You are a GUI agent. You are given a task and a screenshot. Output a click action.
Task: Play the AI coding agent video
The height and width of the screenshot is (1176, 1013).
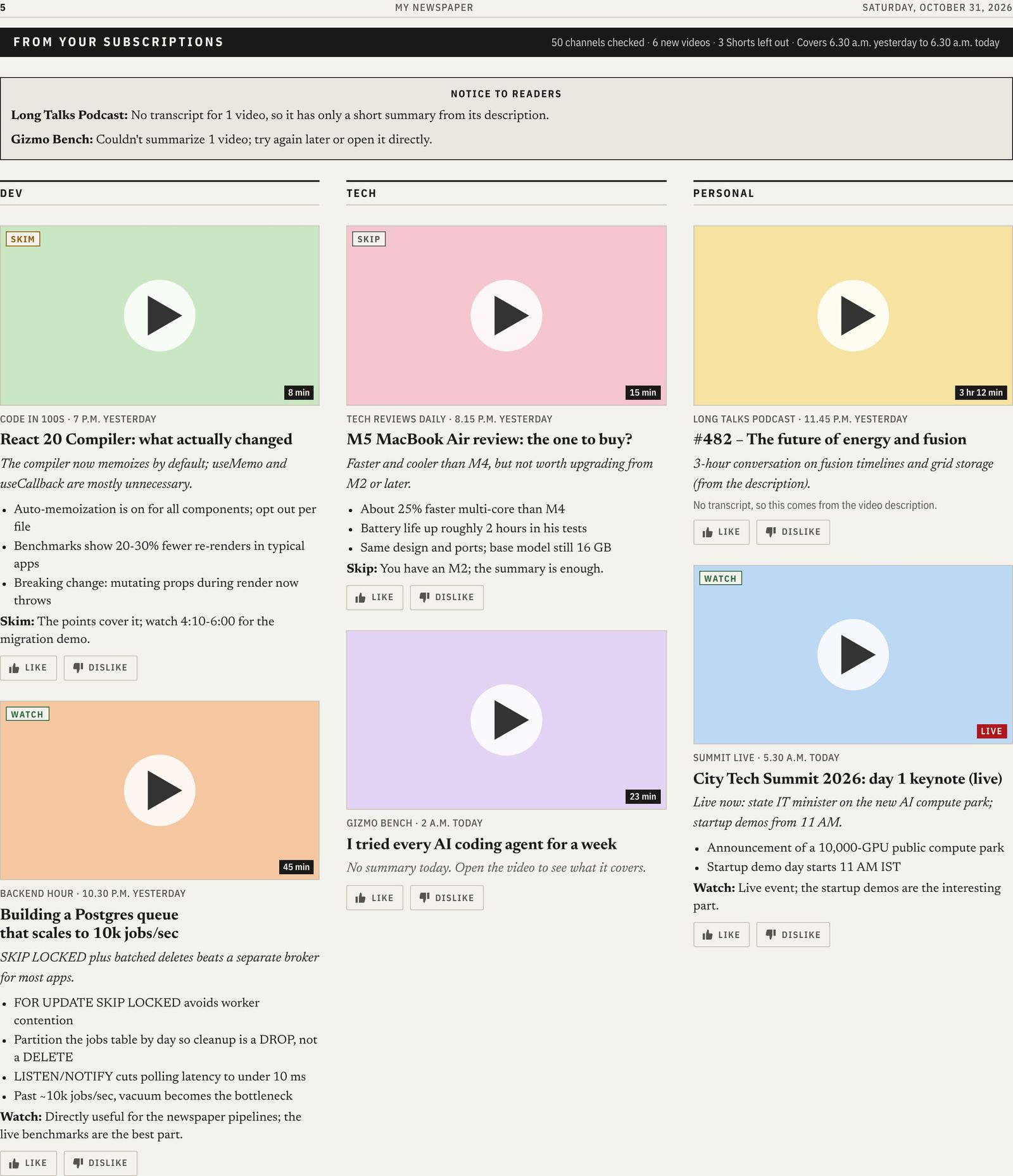click(507, 720)
